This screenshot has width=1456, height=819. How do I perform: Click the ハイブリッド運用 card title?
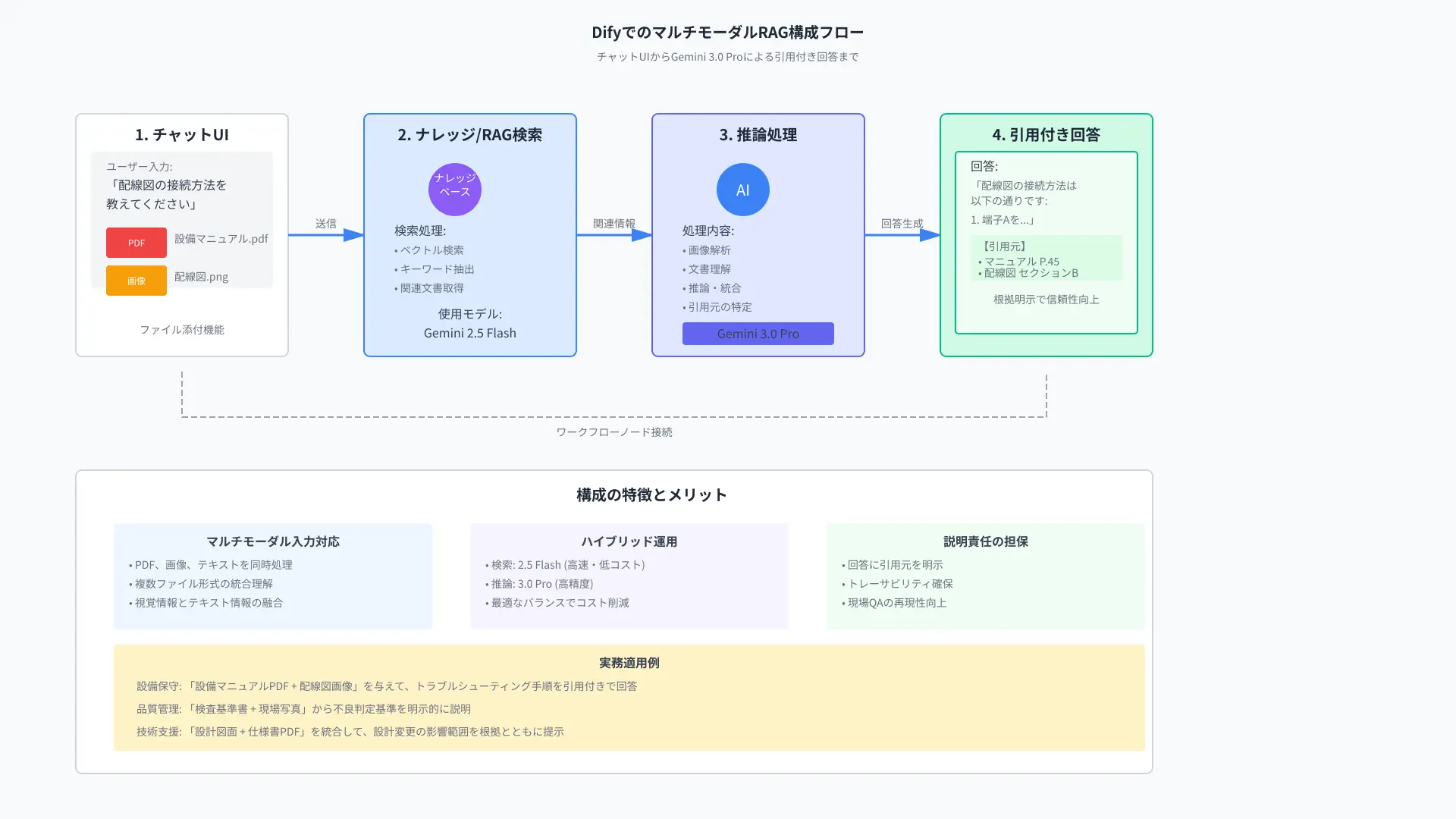coord(629,541)
